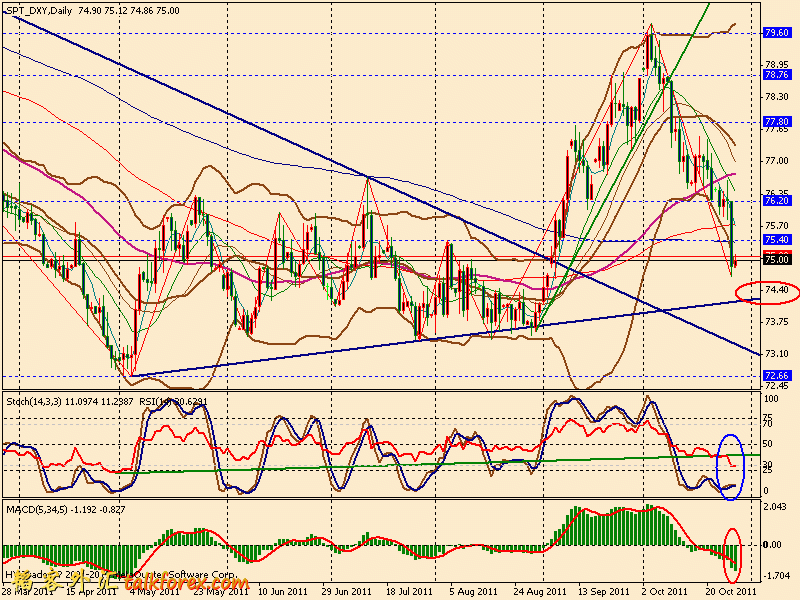Click the 29 Jun 2011 date label
The image size is (800, 600).
pos(347,592)
